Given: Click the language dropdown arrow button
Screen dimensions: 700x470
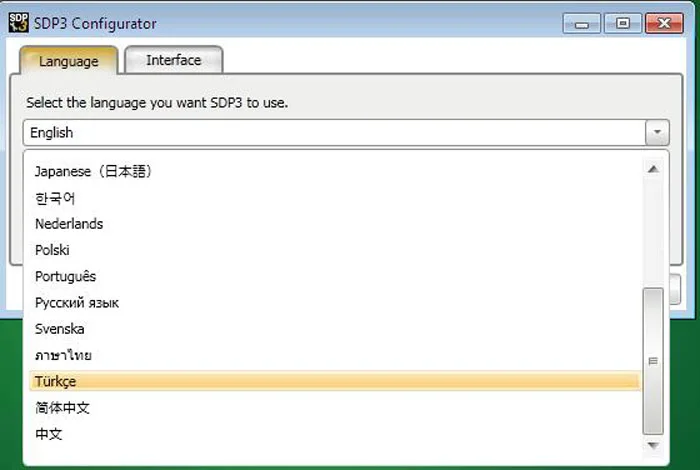Looking at the screenshot, I should 657,133.
